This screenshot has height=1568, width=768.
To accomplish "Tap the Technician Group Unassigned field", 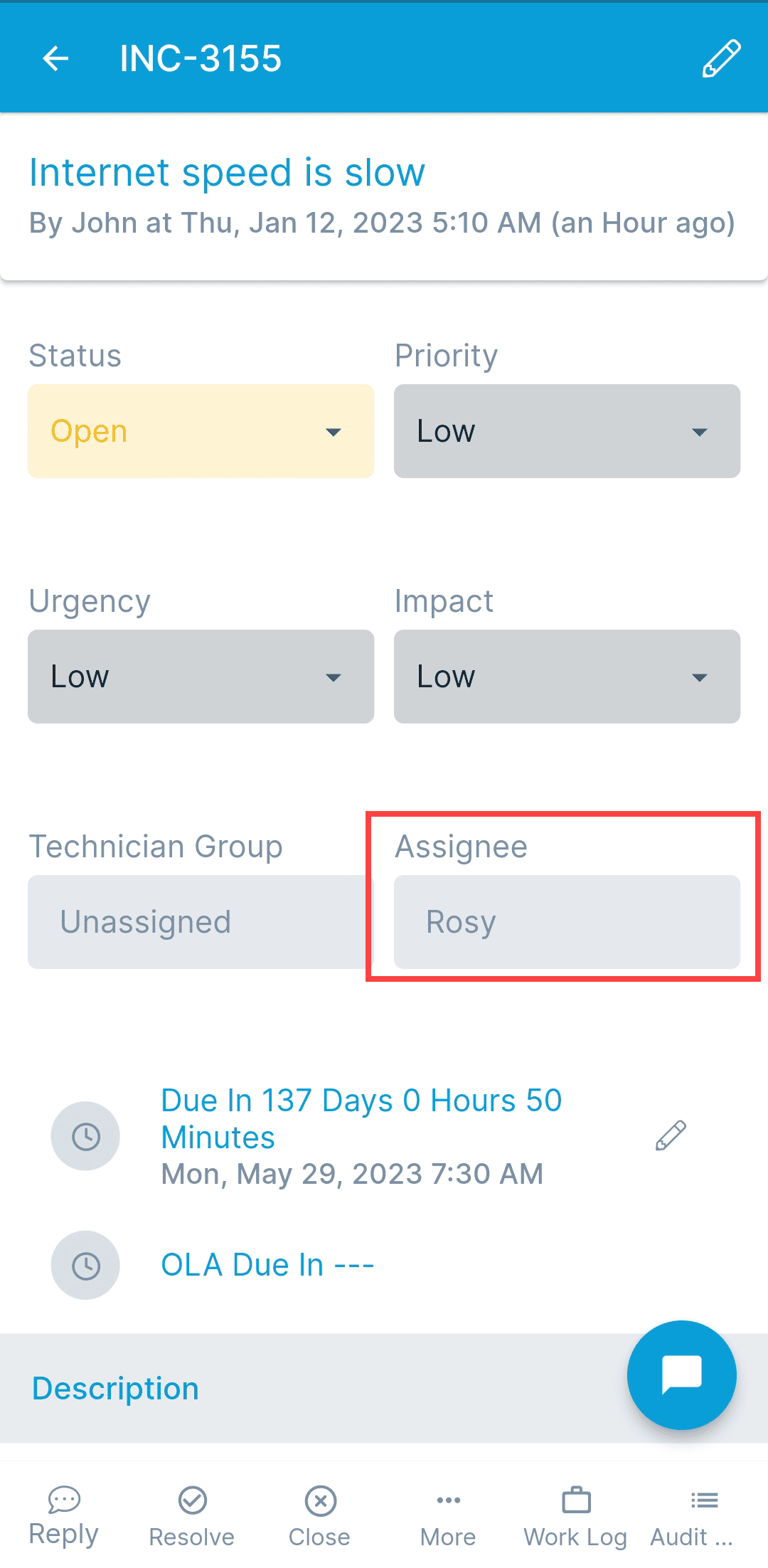I will click(x=201, y=921).
